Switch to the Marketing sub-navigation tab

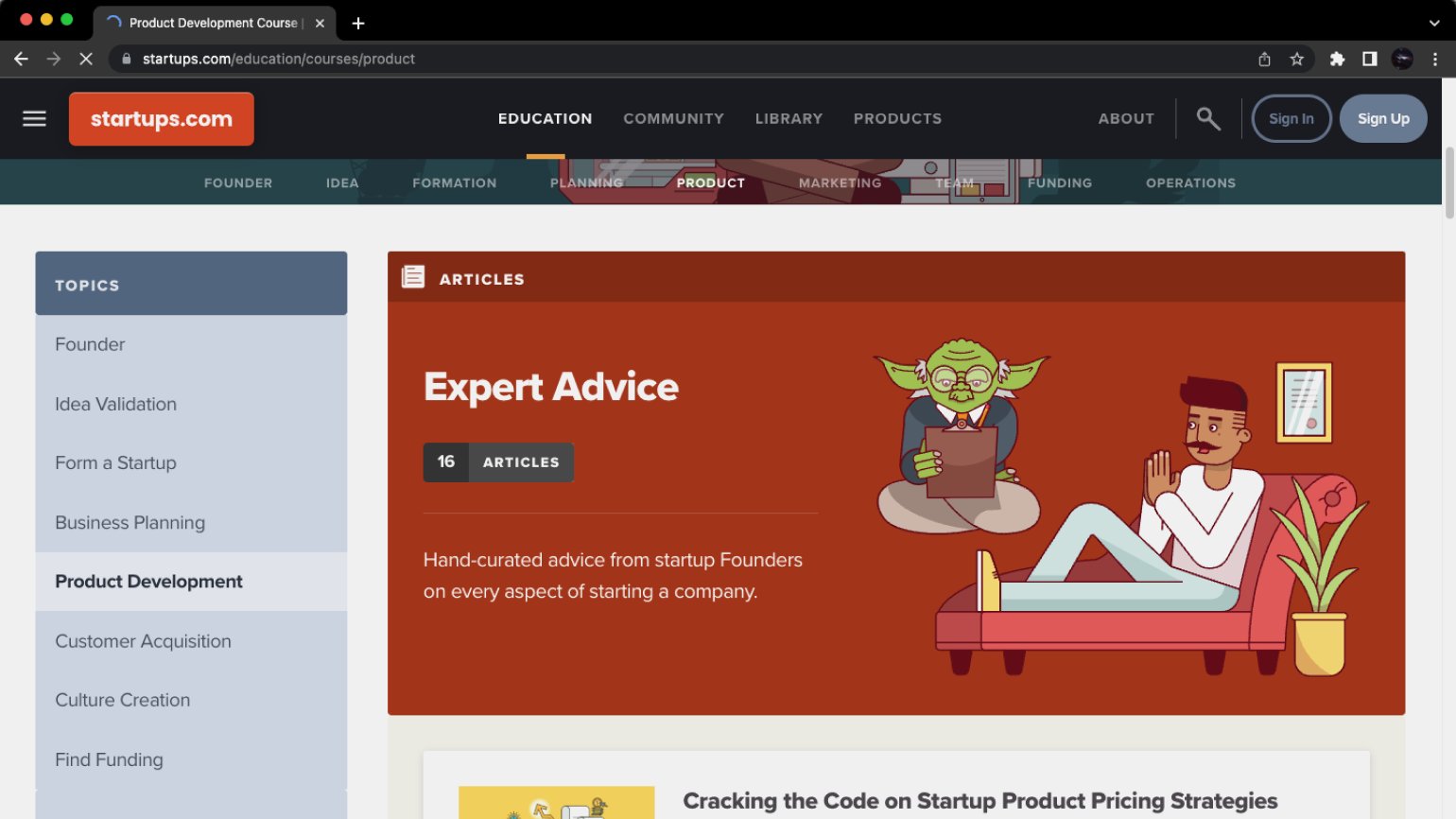840,183
